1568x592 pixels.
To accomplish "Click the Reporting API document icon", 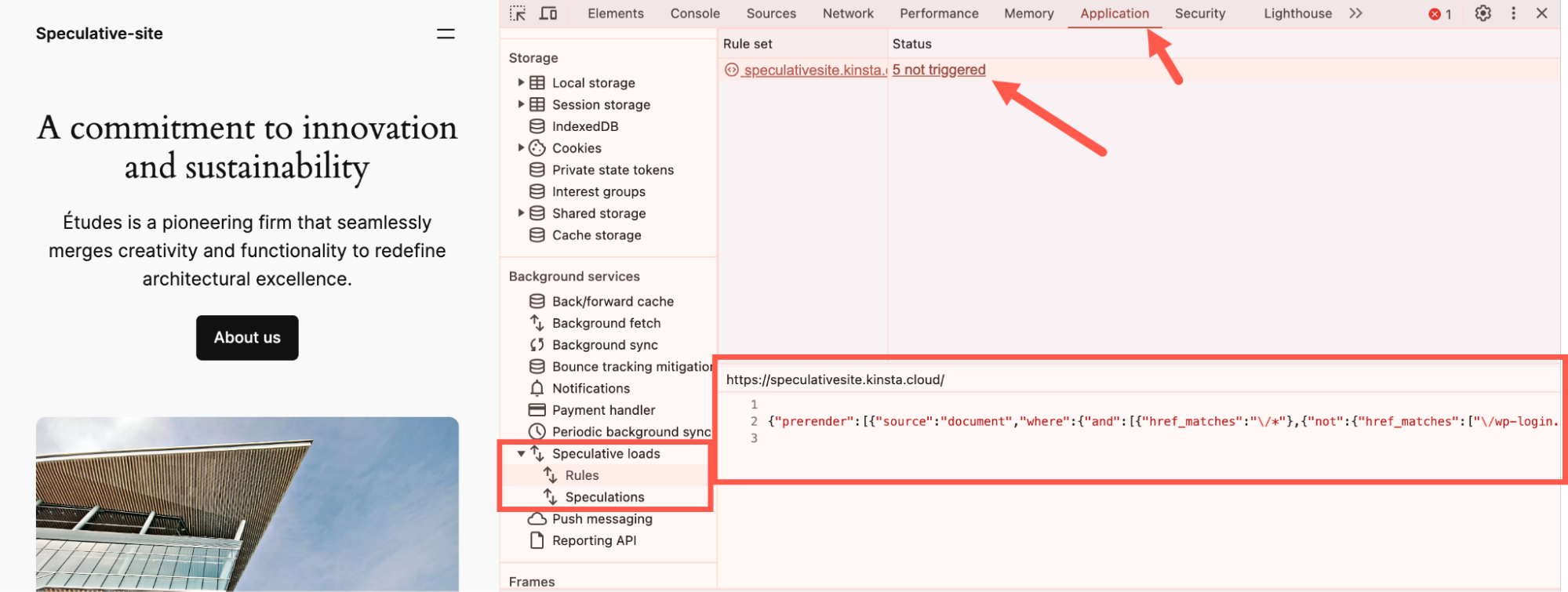I will tap(537, 540).
